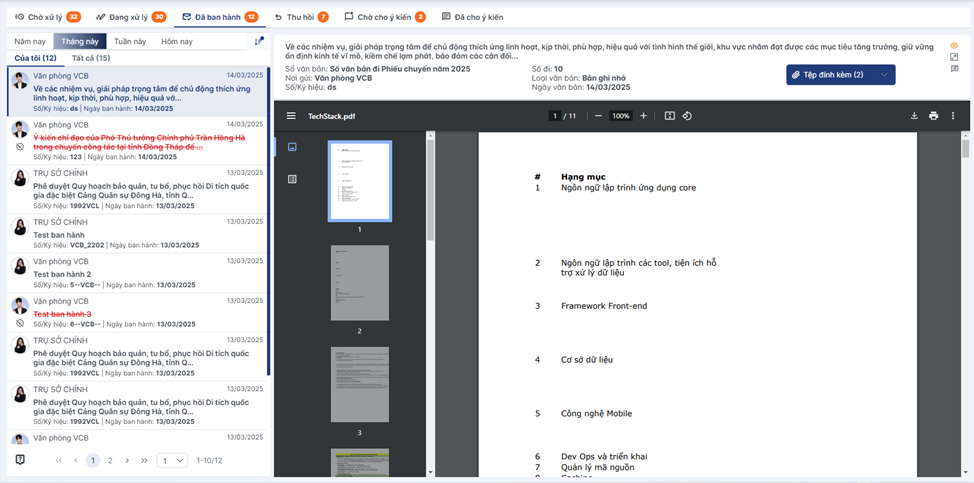Open the revoked 'Test ban hành 3' document
This screenshot has width=974, height=483.
[135, 314]
